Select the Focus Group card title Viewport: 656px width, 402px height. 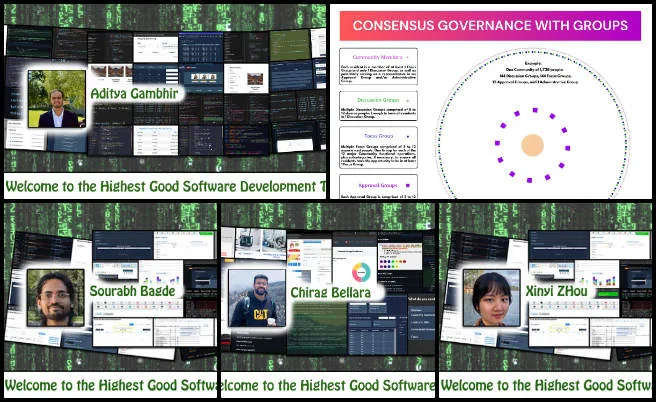click(379, 136)
